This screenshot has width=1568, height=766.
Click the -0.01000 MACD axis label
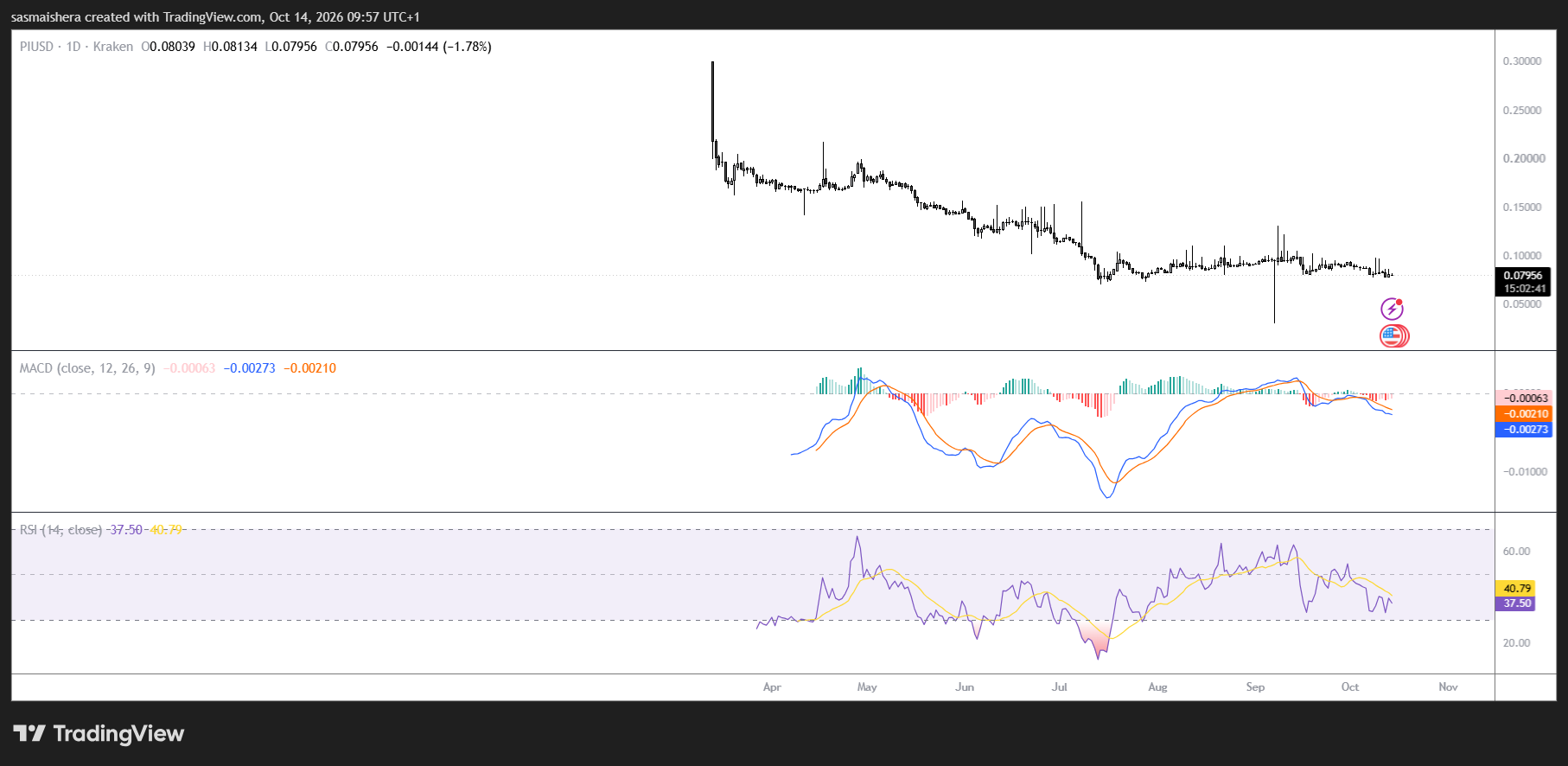coord(1525,472)
